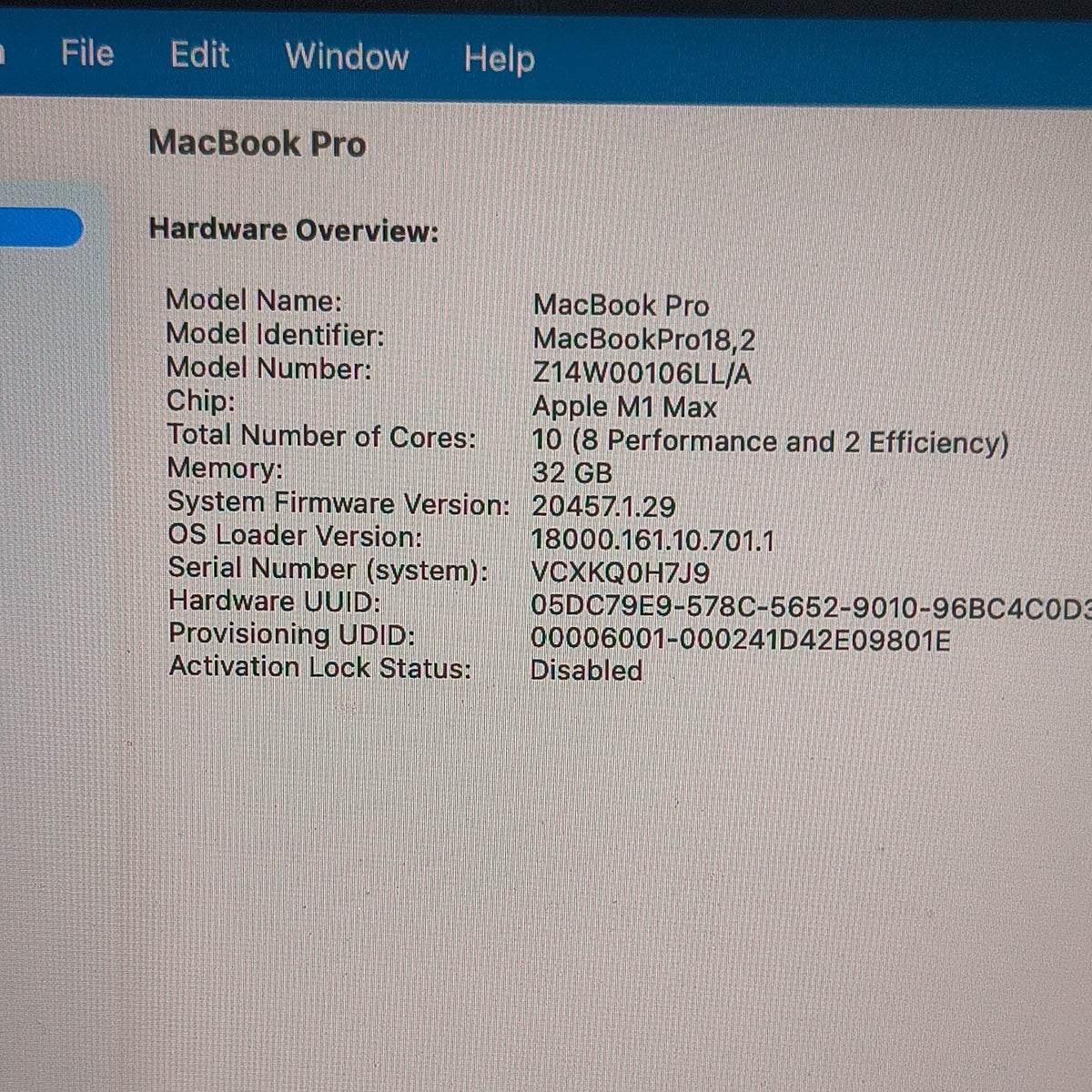Select the value MacBookPro18,2
This screenshot has width=1092, height=1092.
(x=644, y=339)
